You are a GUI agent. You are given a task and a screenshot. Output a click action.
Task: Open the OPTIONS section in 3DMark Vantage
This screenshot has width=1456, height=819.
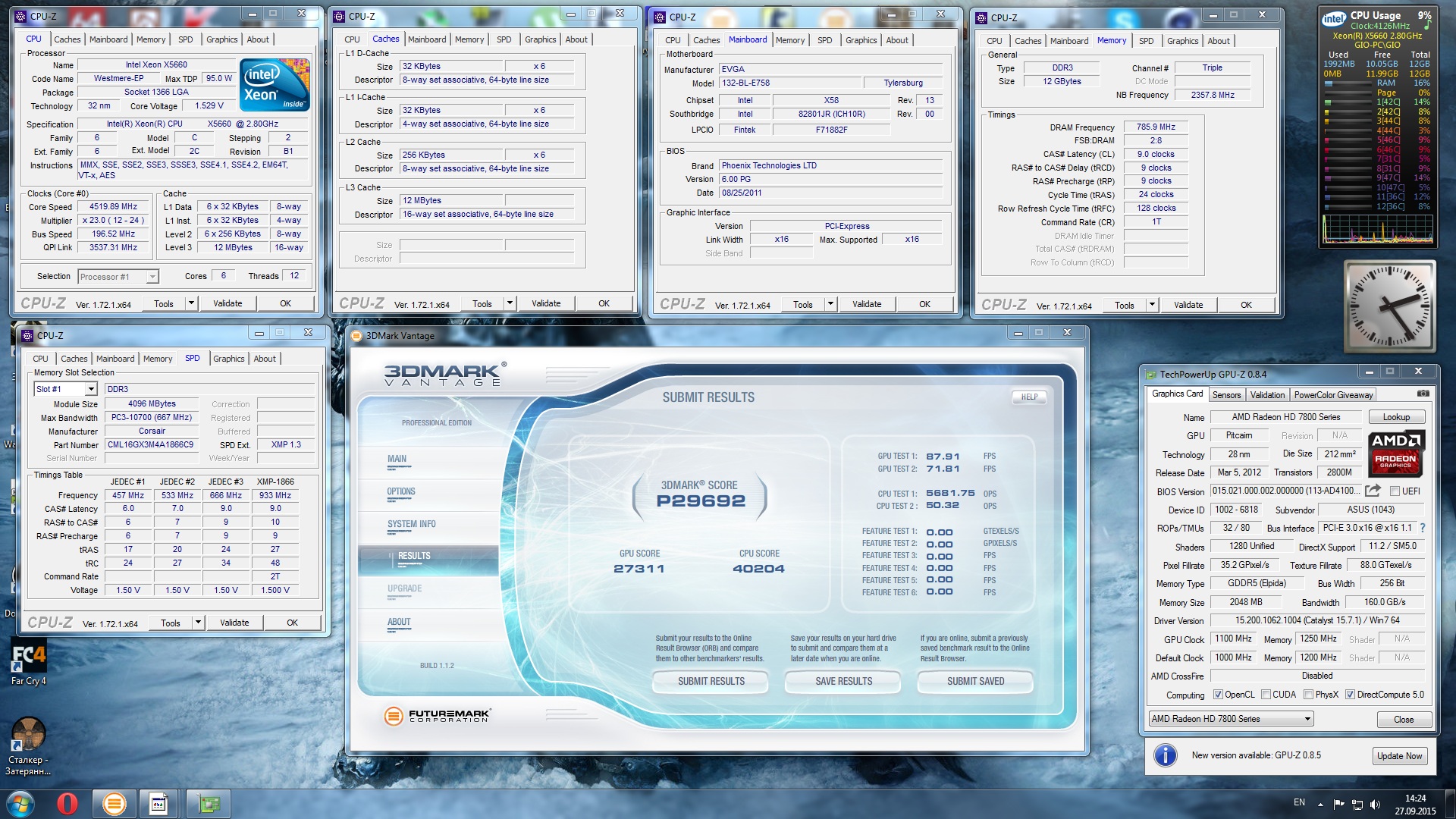coord(401,491)
